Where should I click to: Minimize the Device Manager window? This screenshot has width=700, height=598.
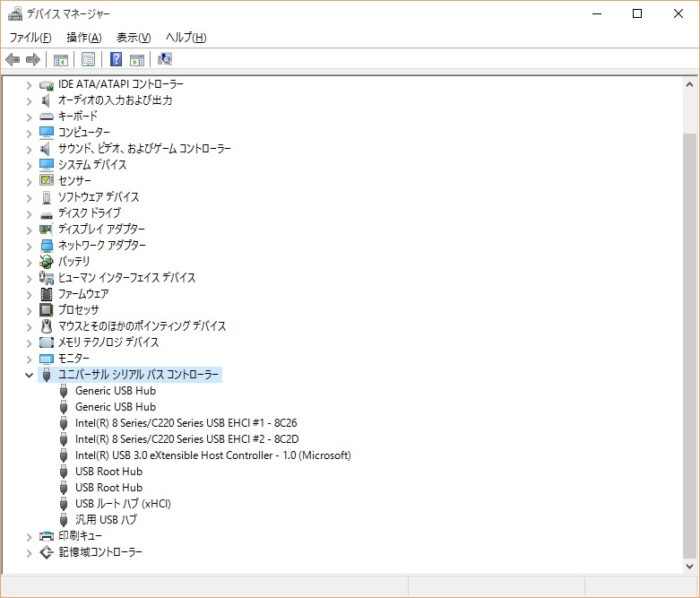coord(597,14)
